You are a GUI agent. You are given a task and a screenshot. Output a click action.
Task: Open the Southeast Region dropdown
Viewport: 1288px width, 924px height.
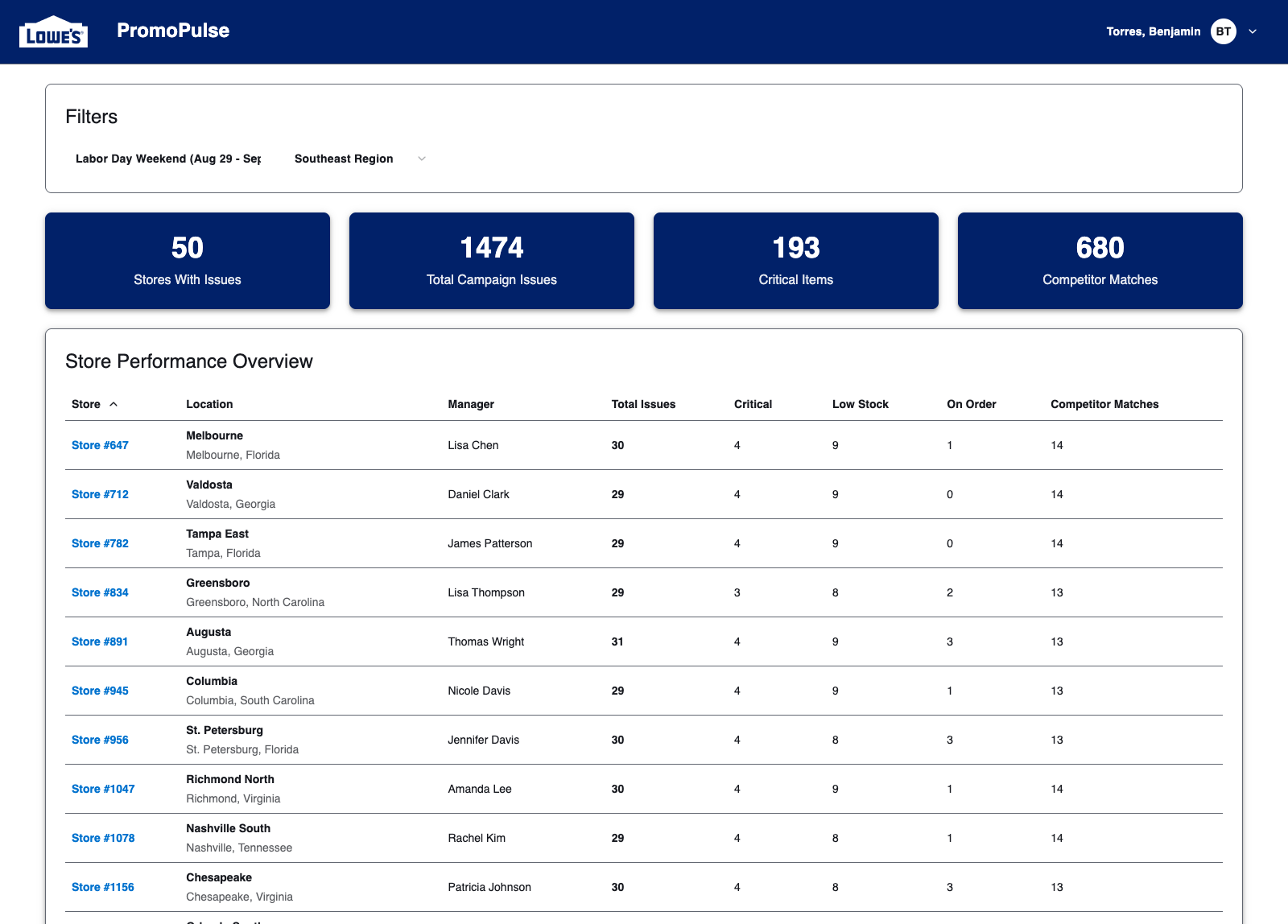(x=358, y=159)
